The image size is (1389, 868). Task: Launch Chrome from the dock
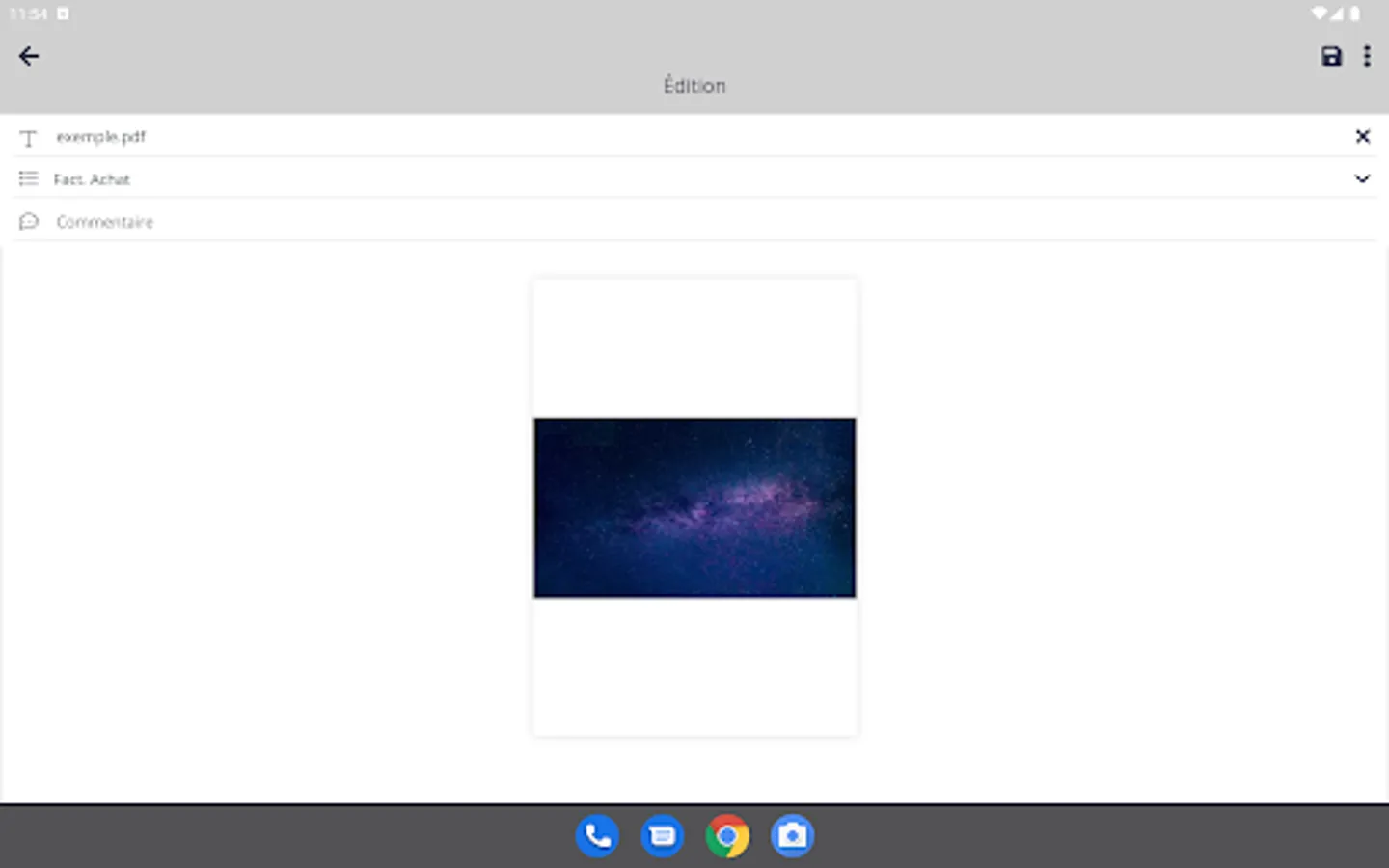[x=727, y=836]
